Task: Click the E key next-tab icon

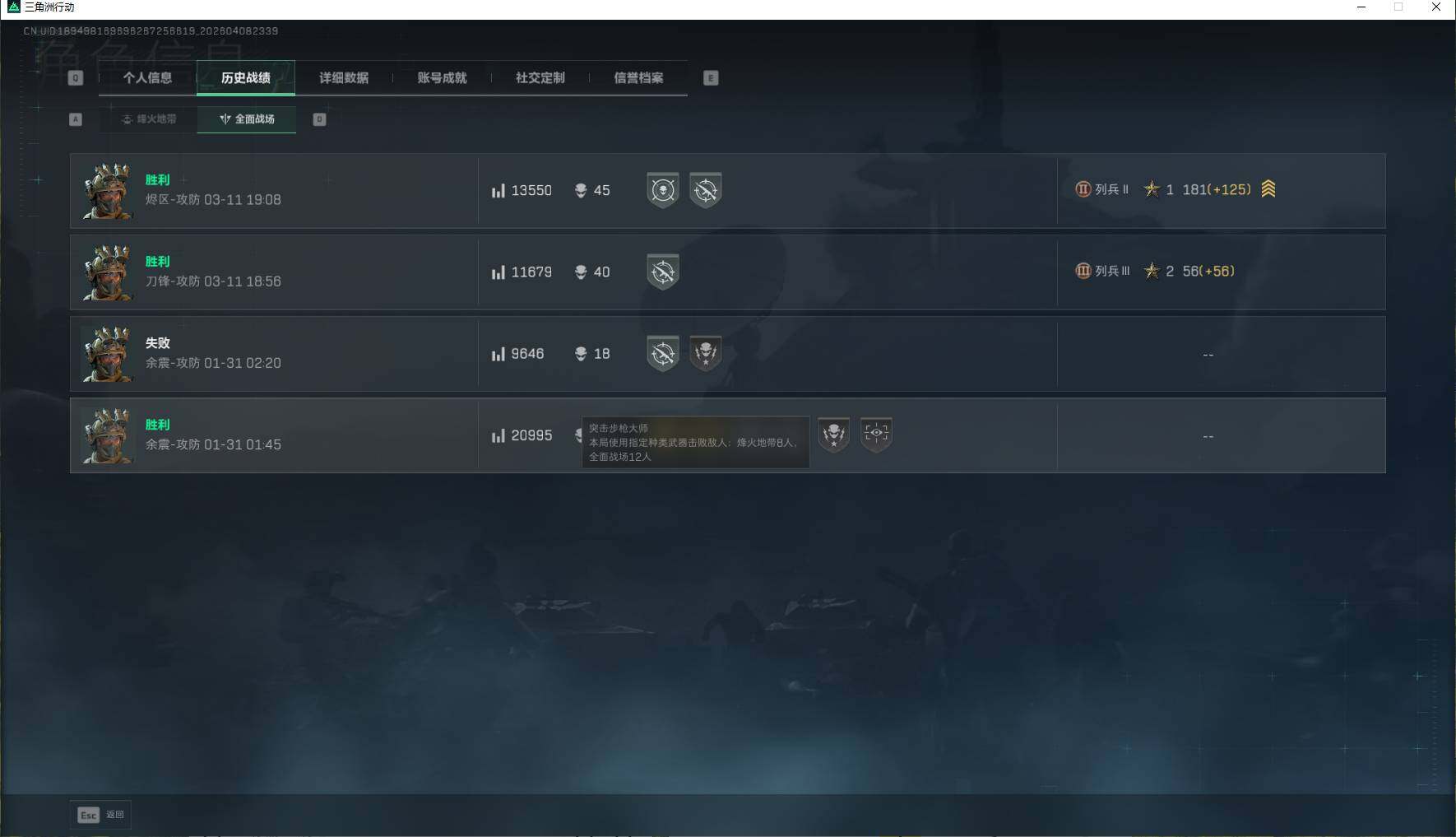Action: (711, 78)
